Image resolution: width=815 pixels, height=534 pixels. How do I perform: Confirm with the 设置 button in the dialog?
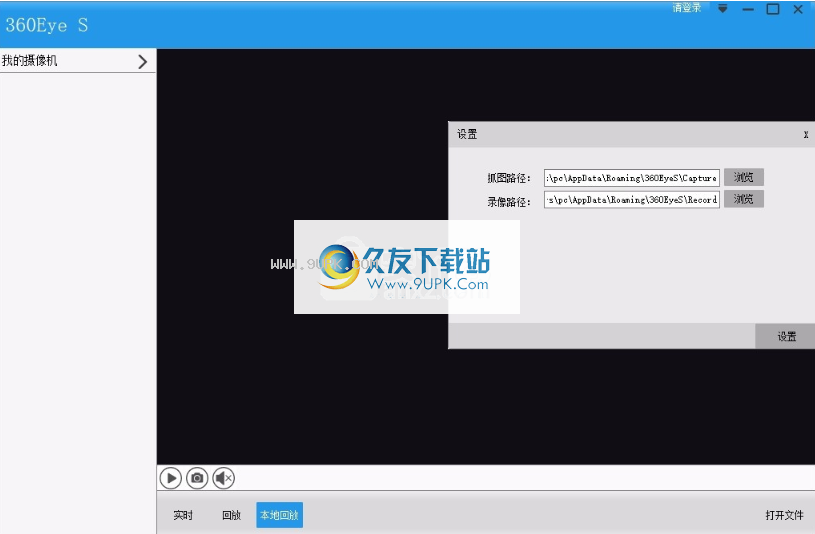(x=786, y=336)
